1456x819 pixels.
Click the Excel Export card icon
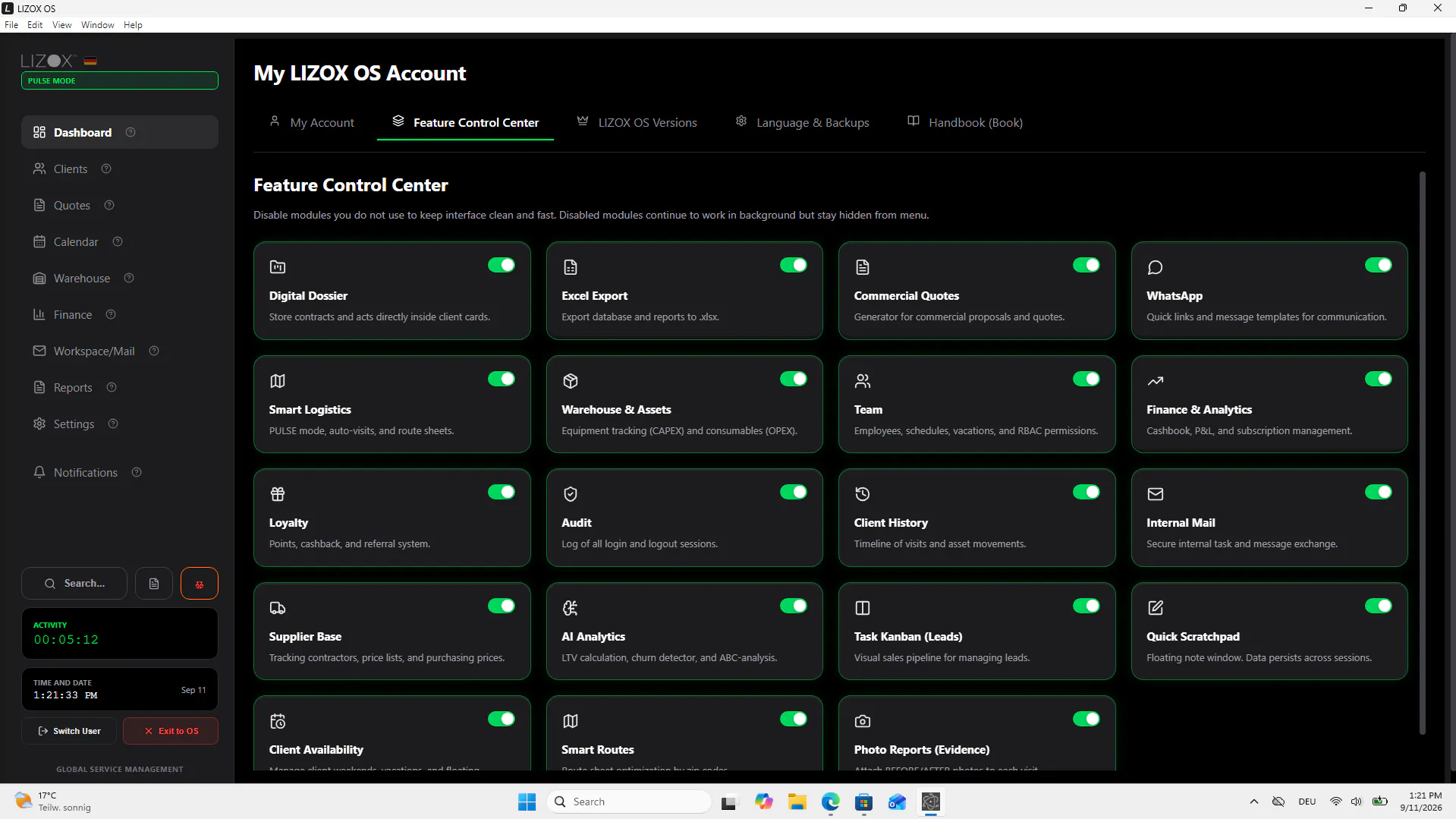571,267
